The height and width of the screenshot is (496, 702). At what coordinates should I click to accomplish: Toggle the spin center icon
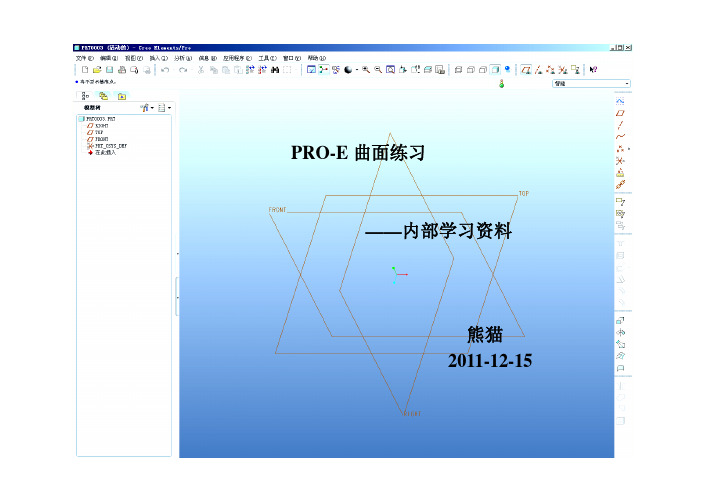point(324,69)
